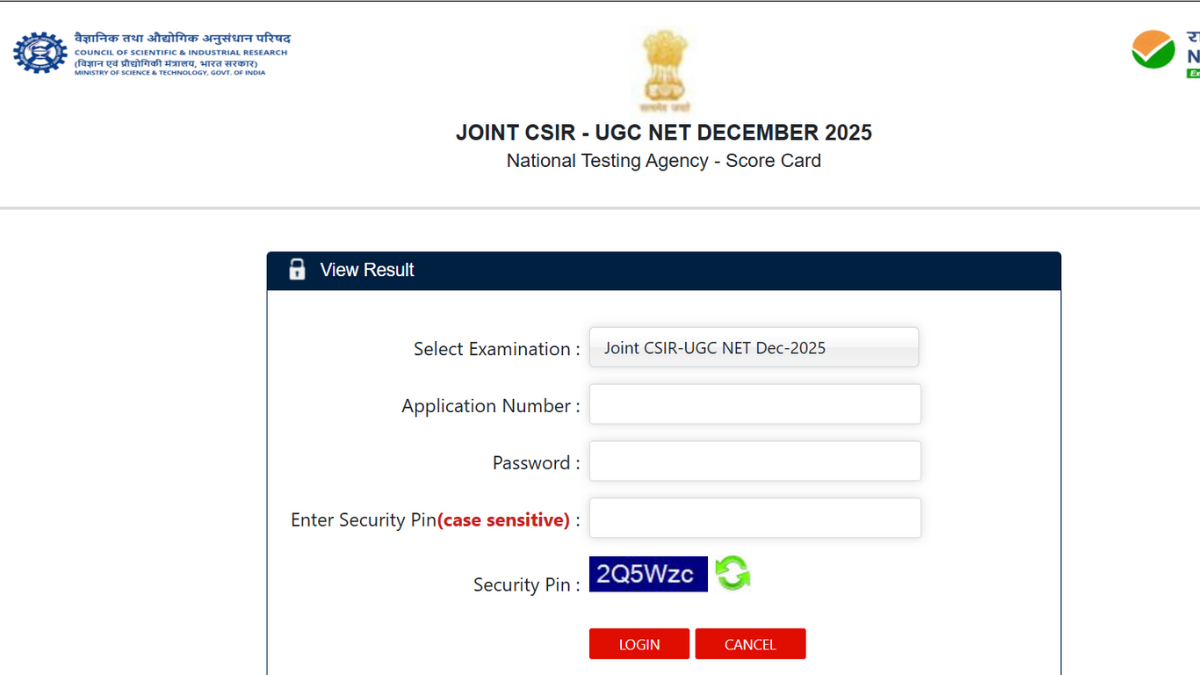Screen dimensions: 1200x675
Task: Focus the Application Number field
Action: tap(754, 405)
